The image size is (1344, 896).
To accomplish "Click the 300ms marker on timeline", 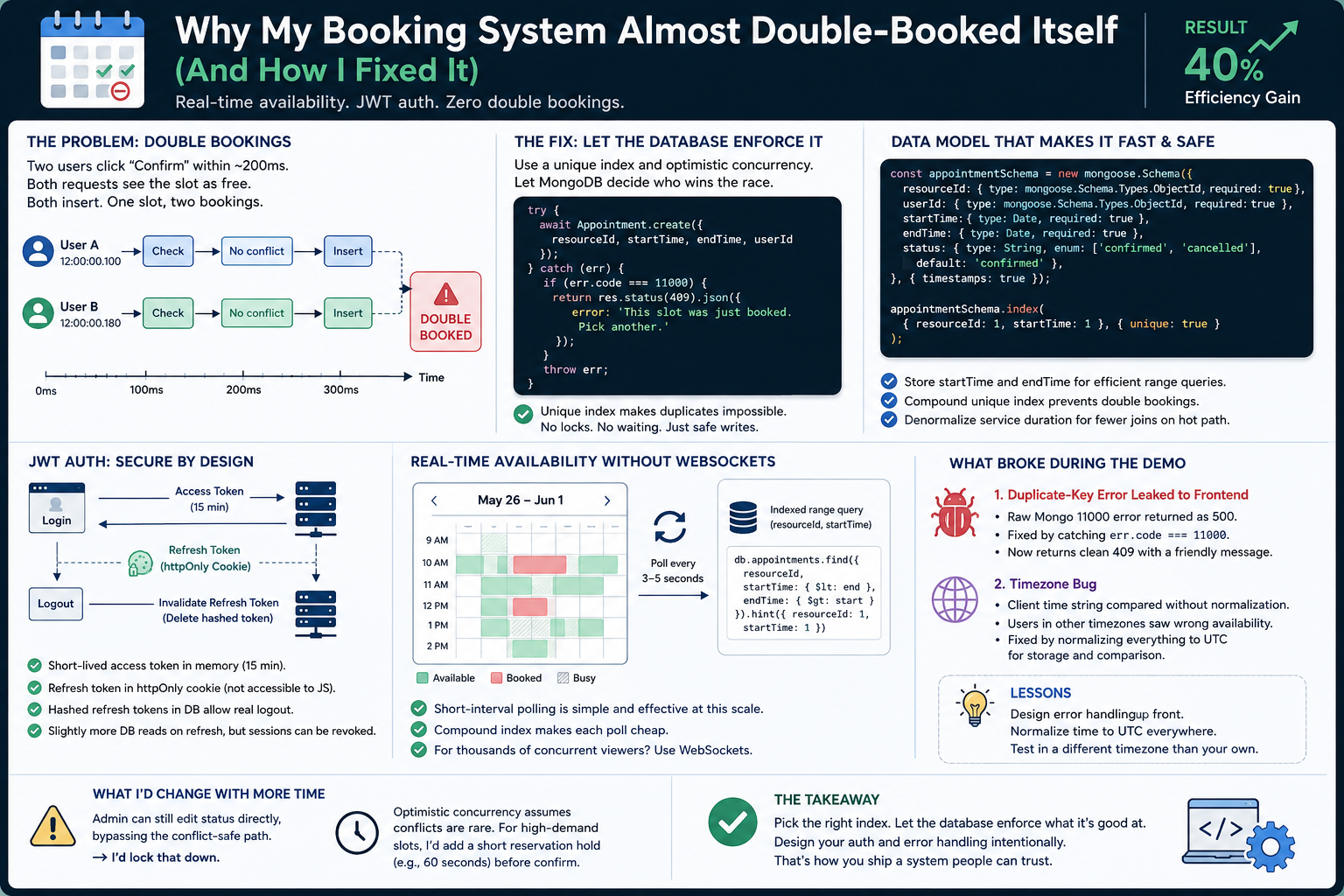I will (340, 389).
